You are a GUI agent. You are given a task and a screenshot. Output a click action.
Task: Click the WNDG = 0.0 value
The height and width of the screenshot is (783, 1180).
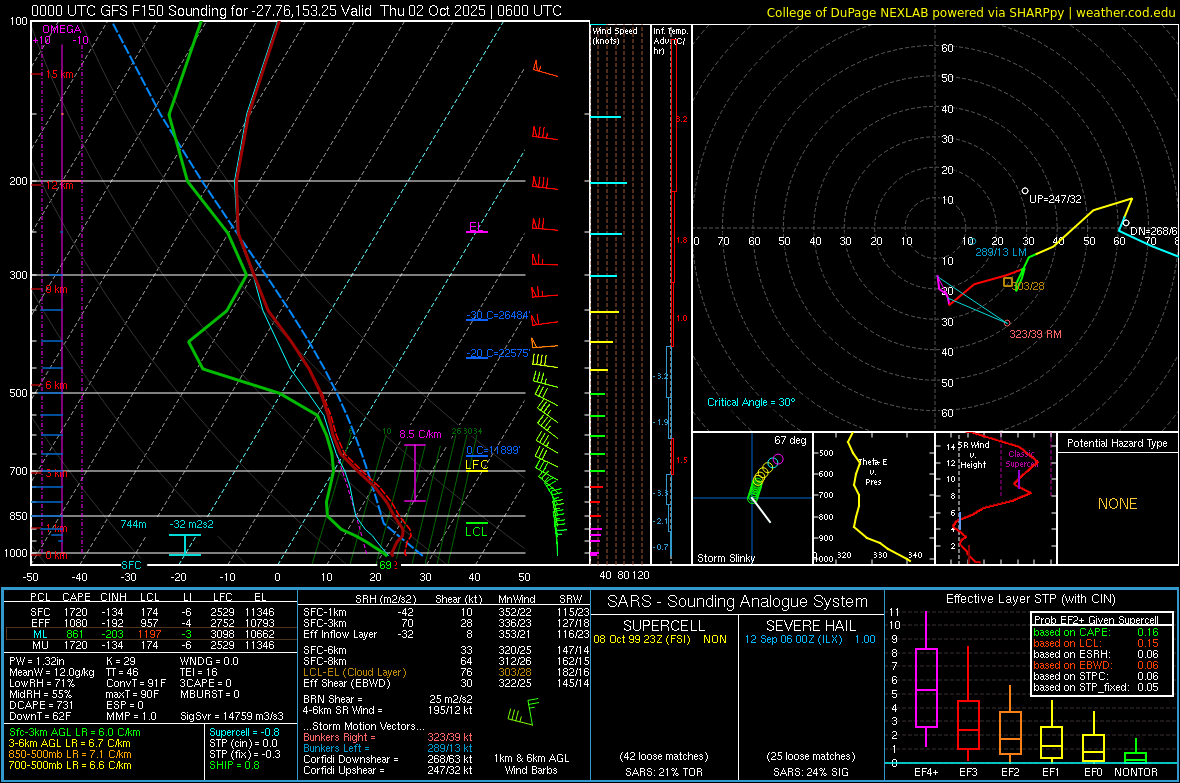[x=209, y=661]
